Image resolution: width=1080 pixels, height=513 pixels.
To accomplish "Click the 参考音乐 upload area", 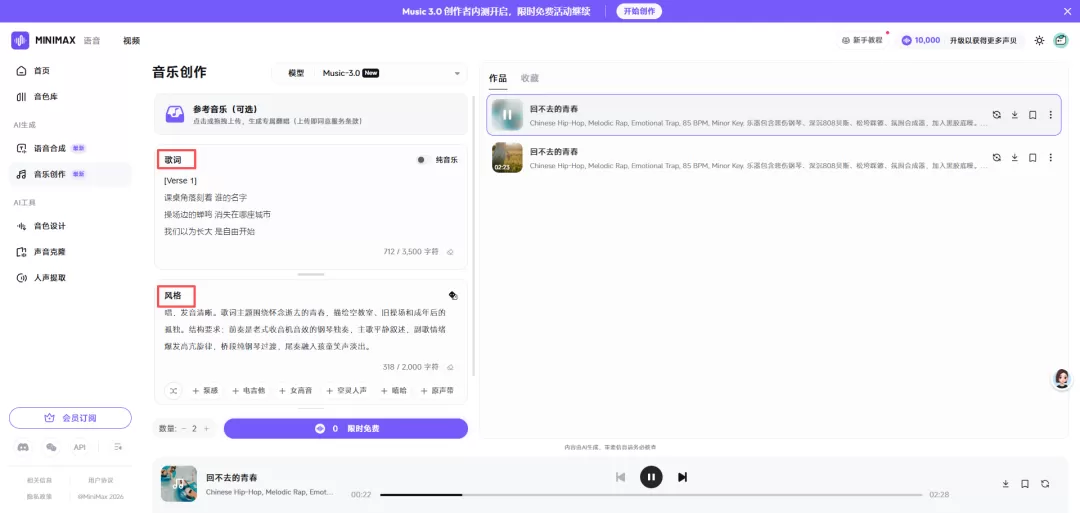I will click(x=311, y=114).
